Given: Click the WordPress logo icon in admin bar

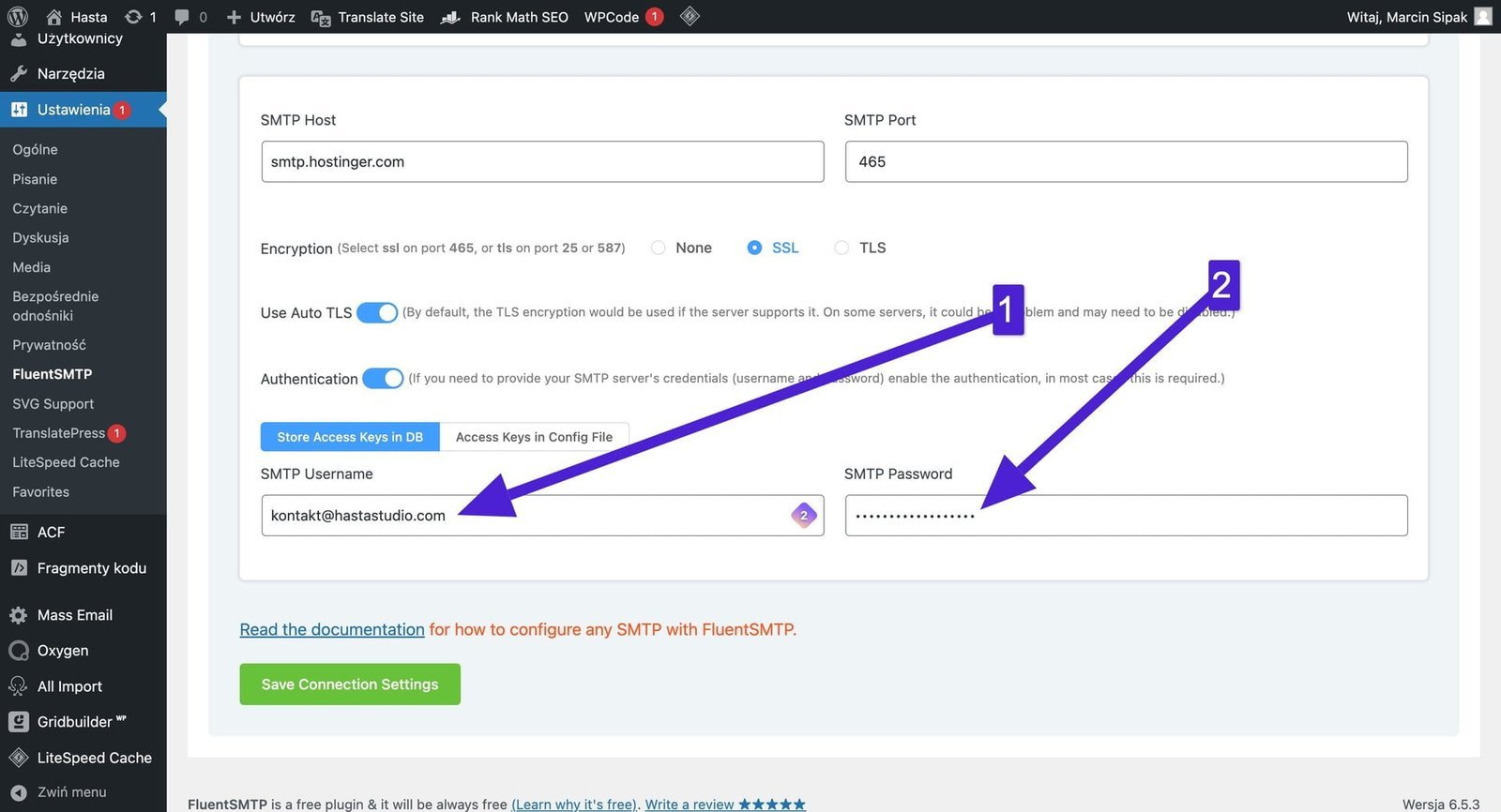Looking at the screenshot, I should [18, 17].
